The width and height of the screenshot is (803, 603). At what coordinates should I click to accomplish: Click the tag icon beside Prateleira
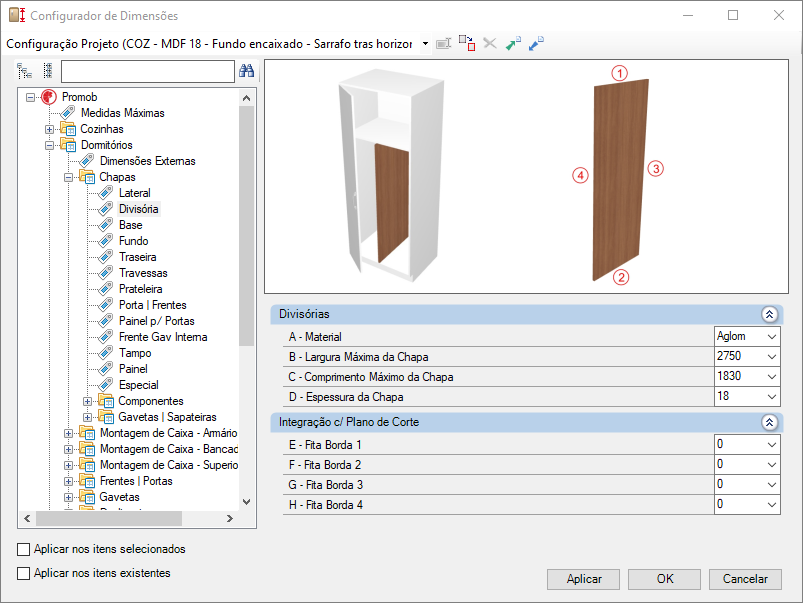[x=105, y=289]
